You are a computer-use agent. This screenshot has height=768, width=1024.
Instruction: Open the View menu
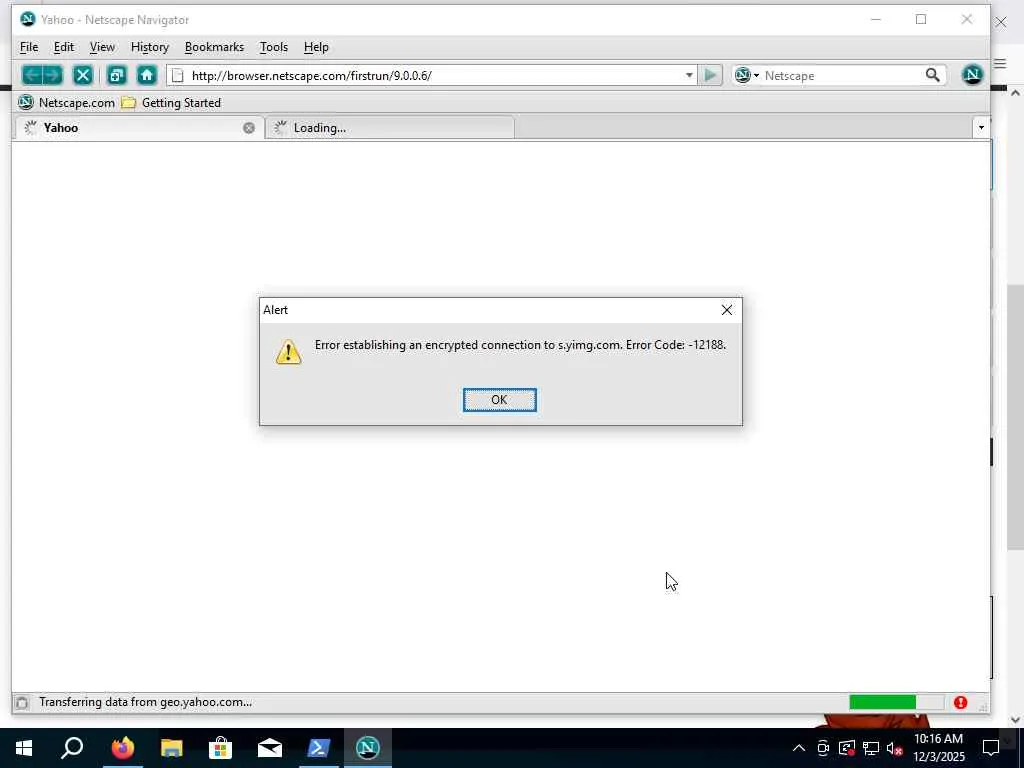click(102, 47)
